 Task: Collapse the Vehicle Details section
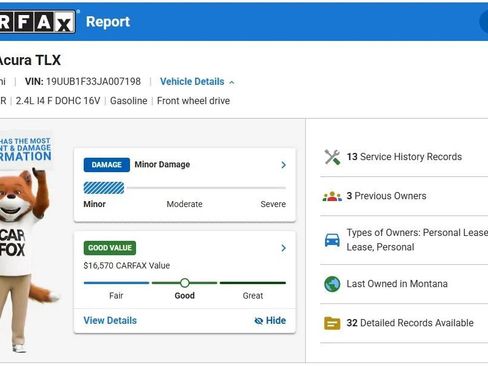pyautogui.click(x=197, y=82)
